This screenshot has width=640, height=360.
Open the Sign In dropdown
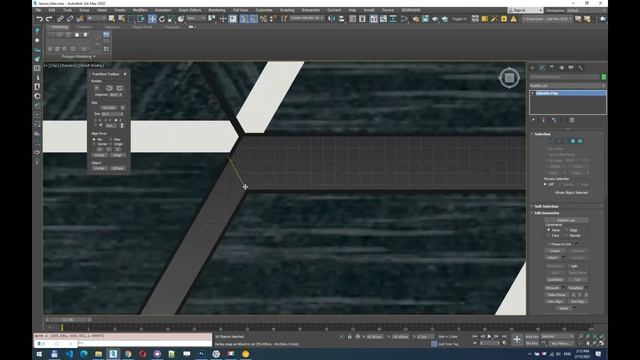click(526, 10)
